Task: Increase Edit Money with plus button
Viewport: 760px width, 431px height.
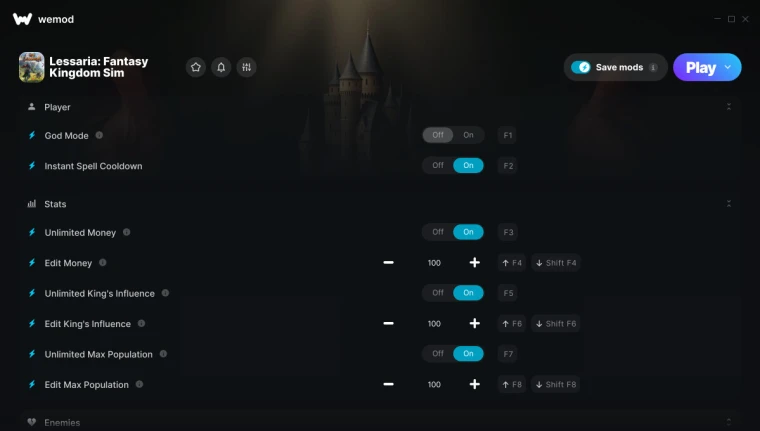Action: click(x=475, y=263)
